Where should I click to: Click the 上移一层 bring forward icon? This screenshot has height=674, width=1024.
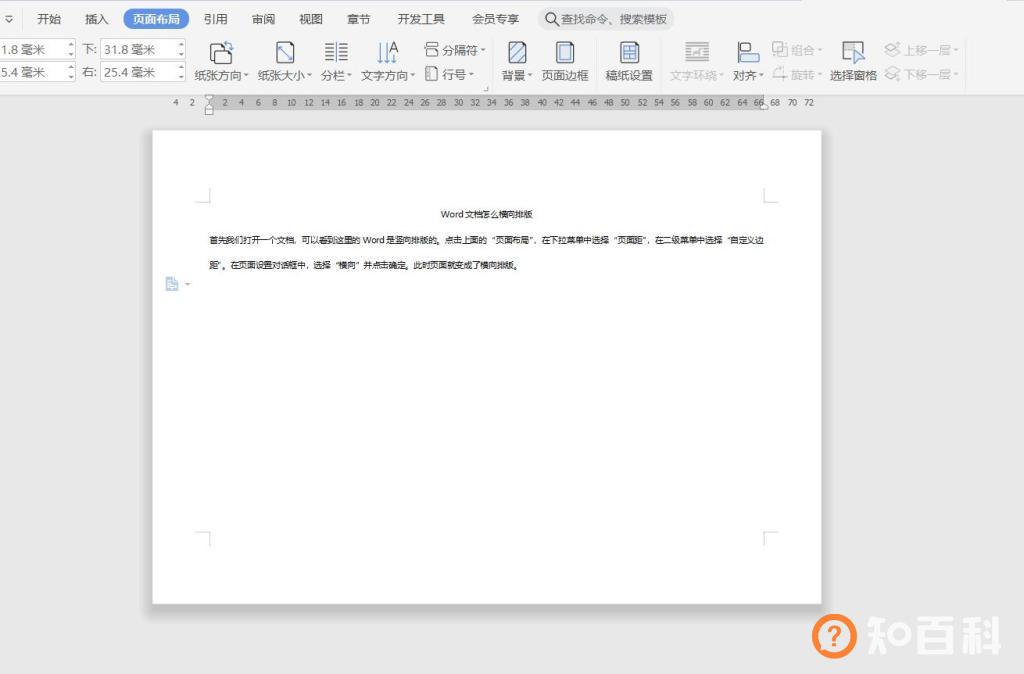click(892, 49)
